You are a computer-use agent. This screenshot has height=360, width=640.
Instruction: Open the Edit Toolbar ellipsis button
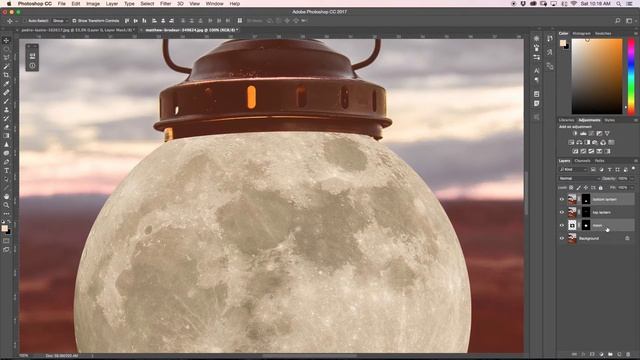(6, 213)
